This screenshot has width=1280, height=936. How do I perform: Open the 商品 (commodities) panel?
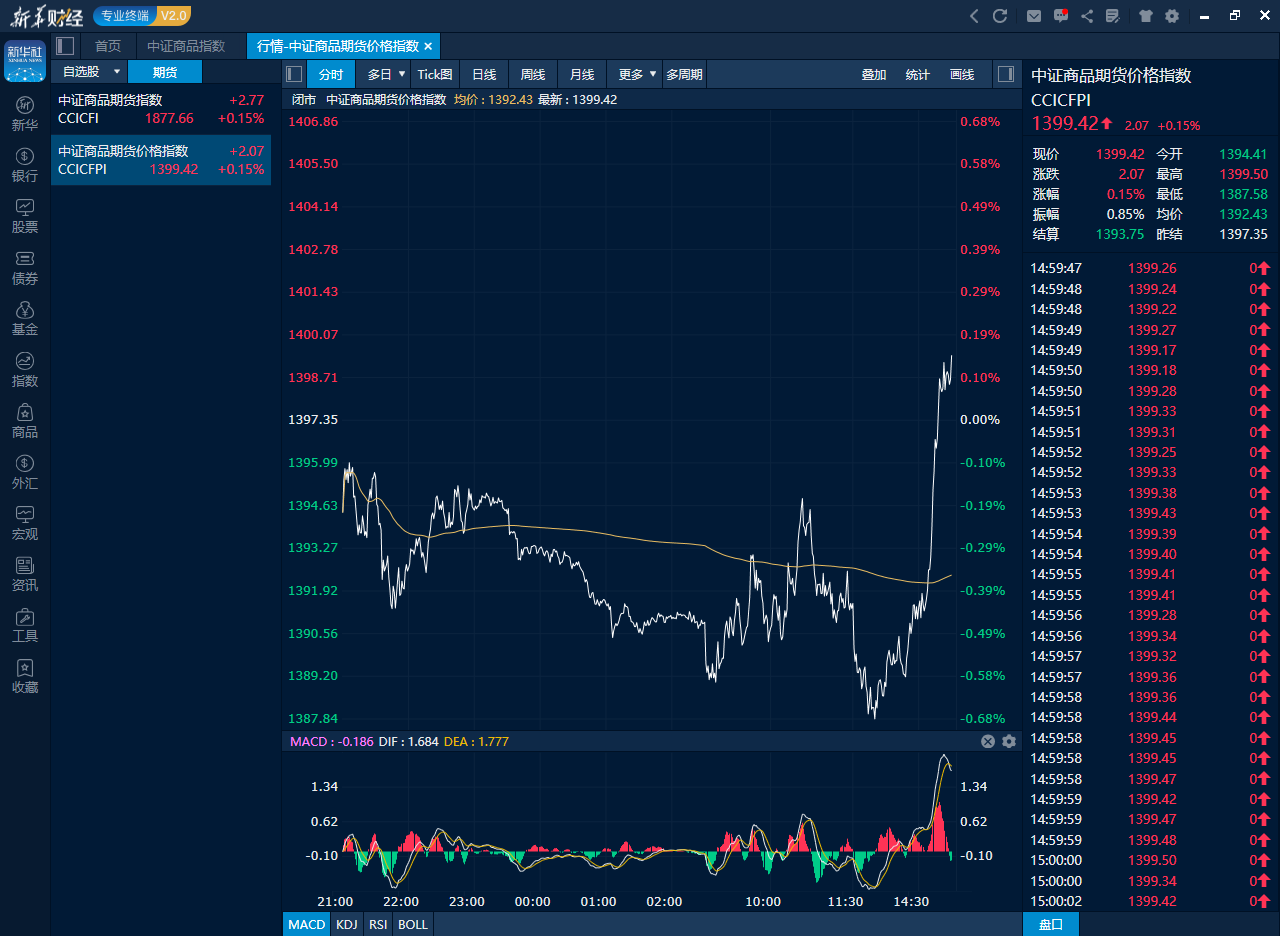click(x=24, y=422)
